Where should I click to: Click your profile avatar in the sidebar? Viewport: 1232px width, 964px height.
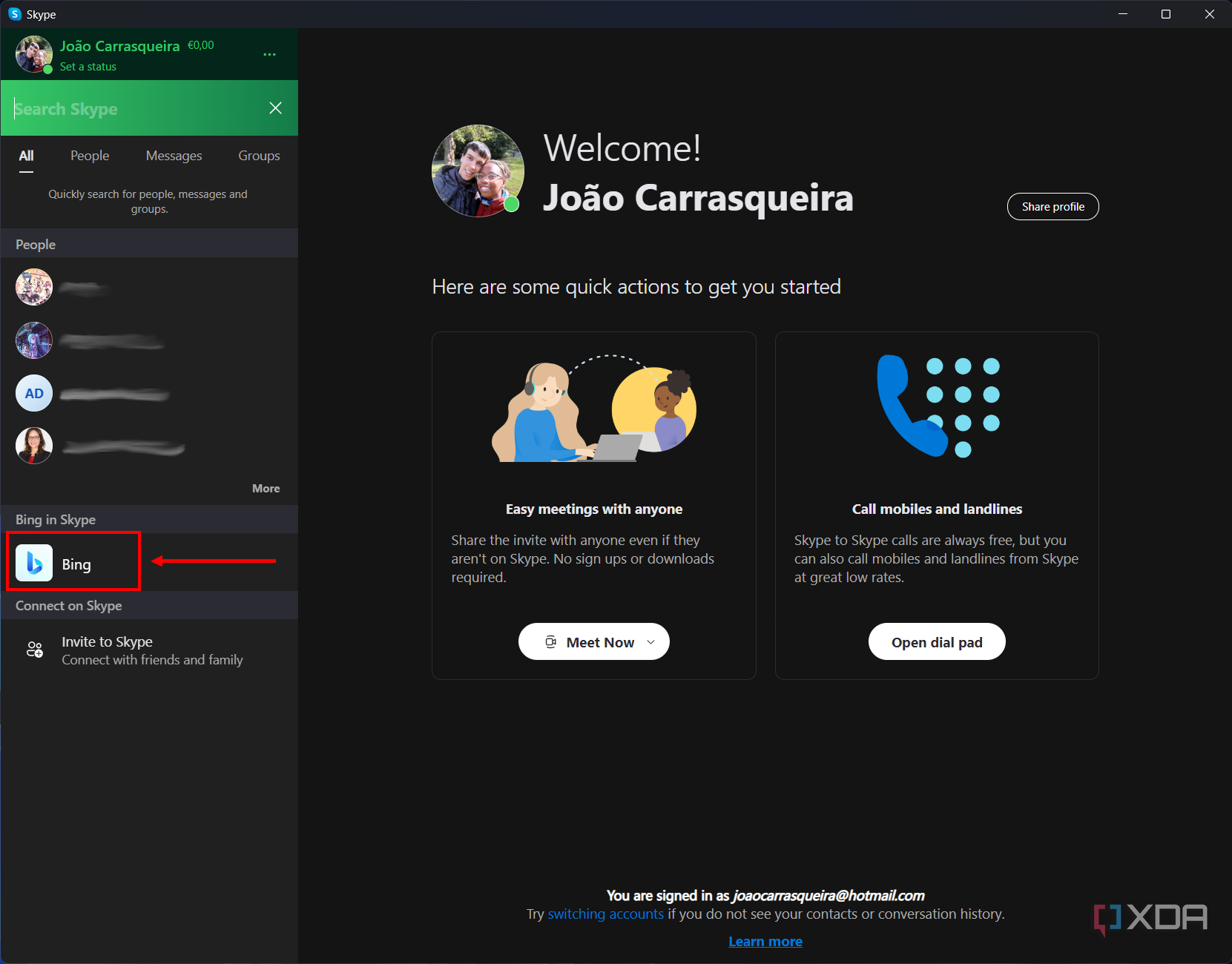coord(33,54)
